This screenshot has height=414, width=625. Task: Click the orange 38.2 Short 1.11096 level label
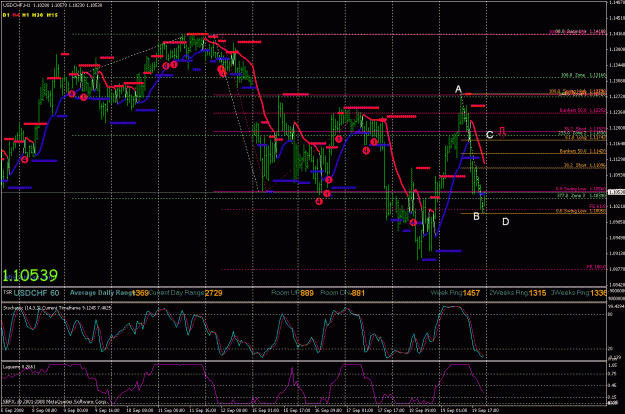(585, 165)
